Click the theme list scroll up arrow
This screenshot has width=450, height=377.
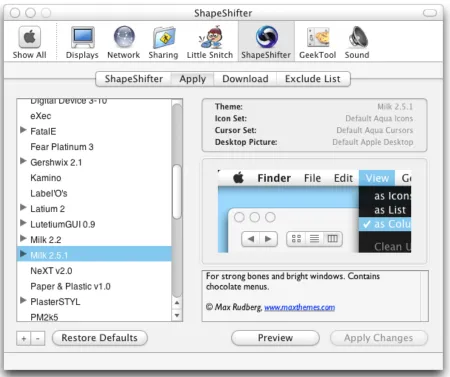pyautogui.click(x=177, y=303)
